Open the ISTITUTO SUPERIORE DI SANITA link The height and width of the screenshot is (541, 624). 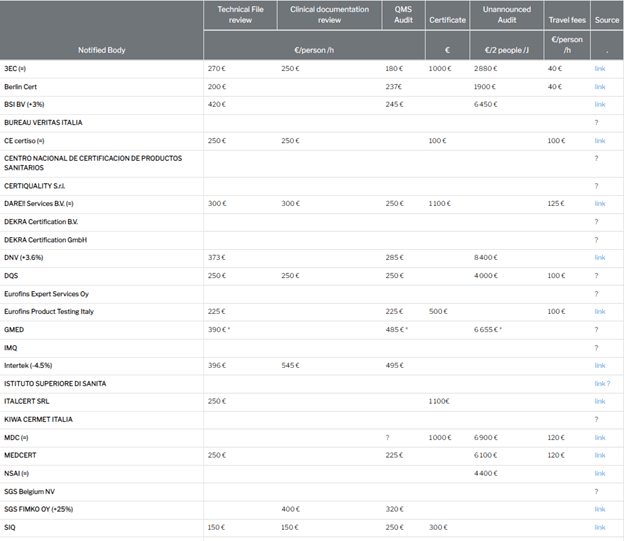(x=598, y=383)
